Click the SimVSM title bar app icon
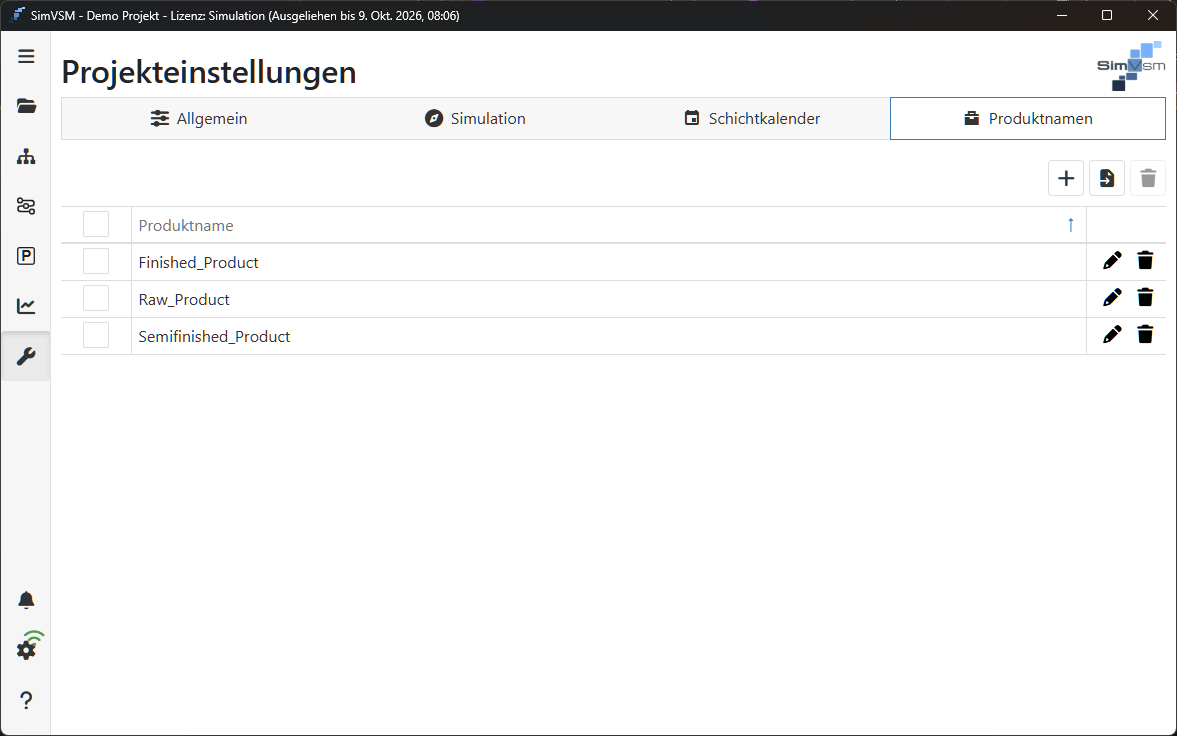The height and width of the screenshot is (736, 1177). (18, 15)
